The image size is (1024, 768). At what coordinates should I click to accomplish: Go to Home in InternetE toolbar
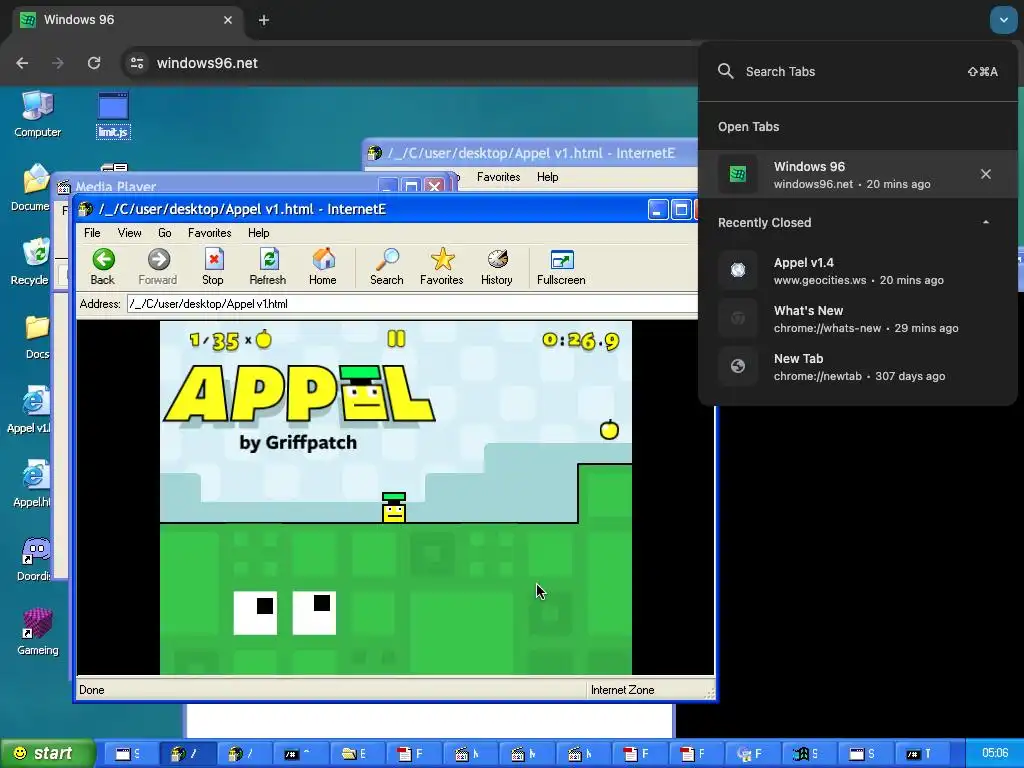pos(323,266)
